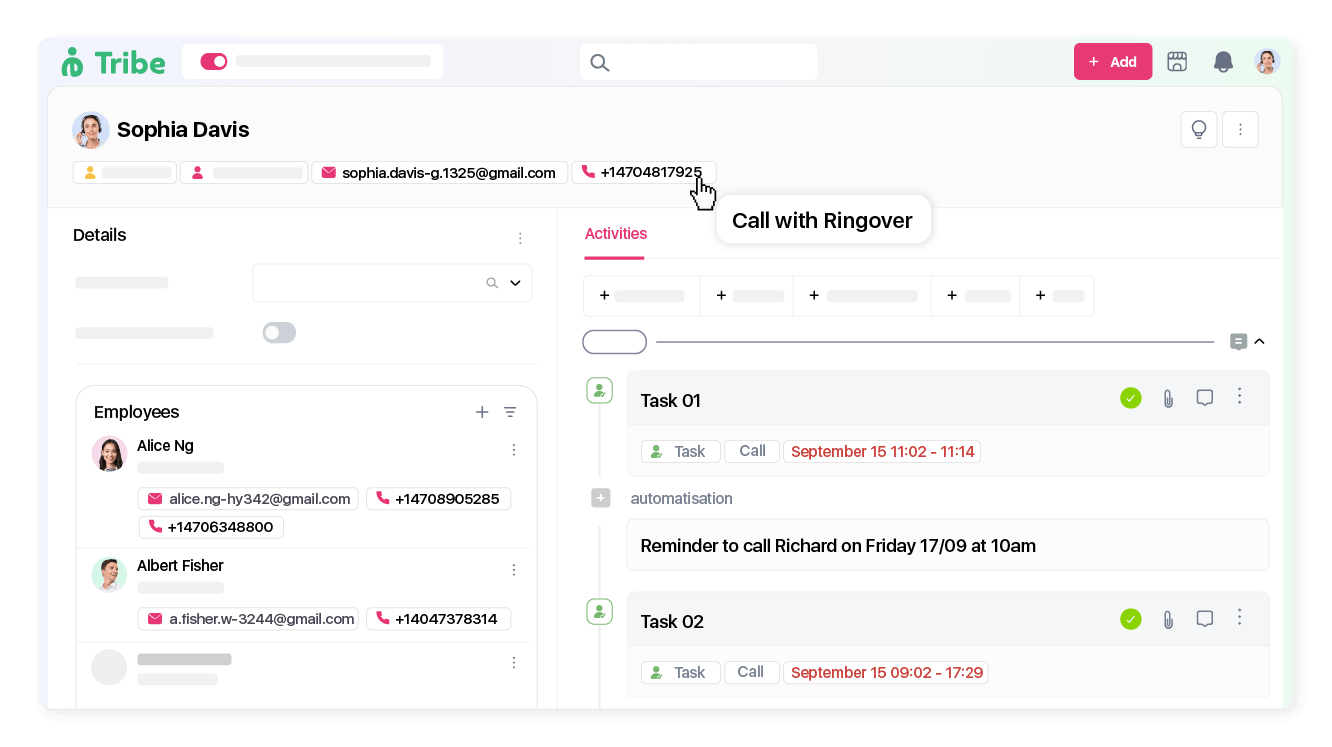Expand the search dropdown in Details
This screenshot has width=1332, height=747.
(516, 283)
